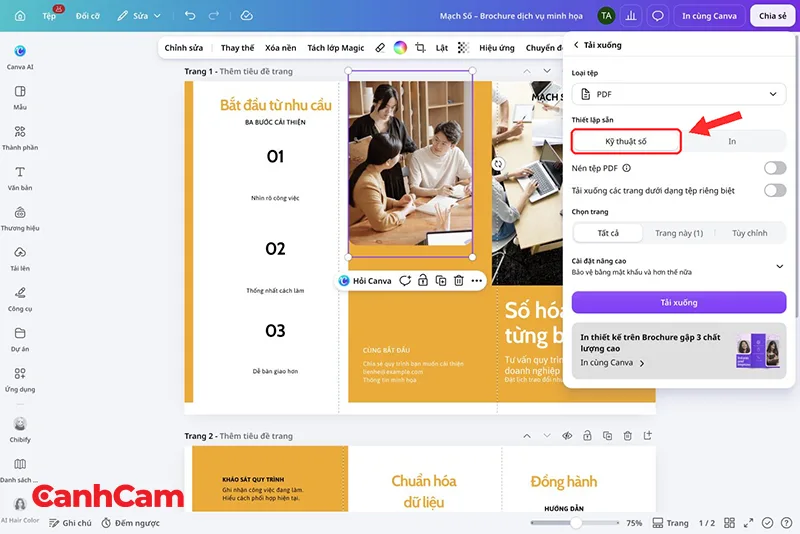800x534 pixels.
Task: Open the transparency checkerboard icon
Action: 463,47
